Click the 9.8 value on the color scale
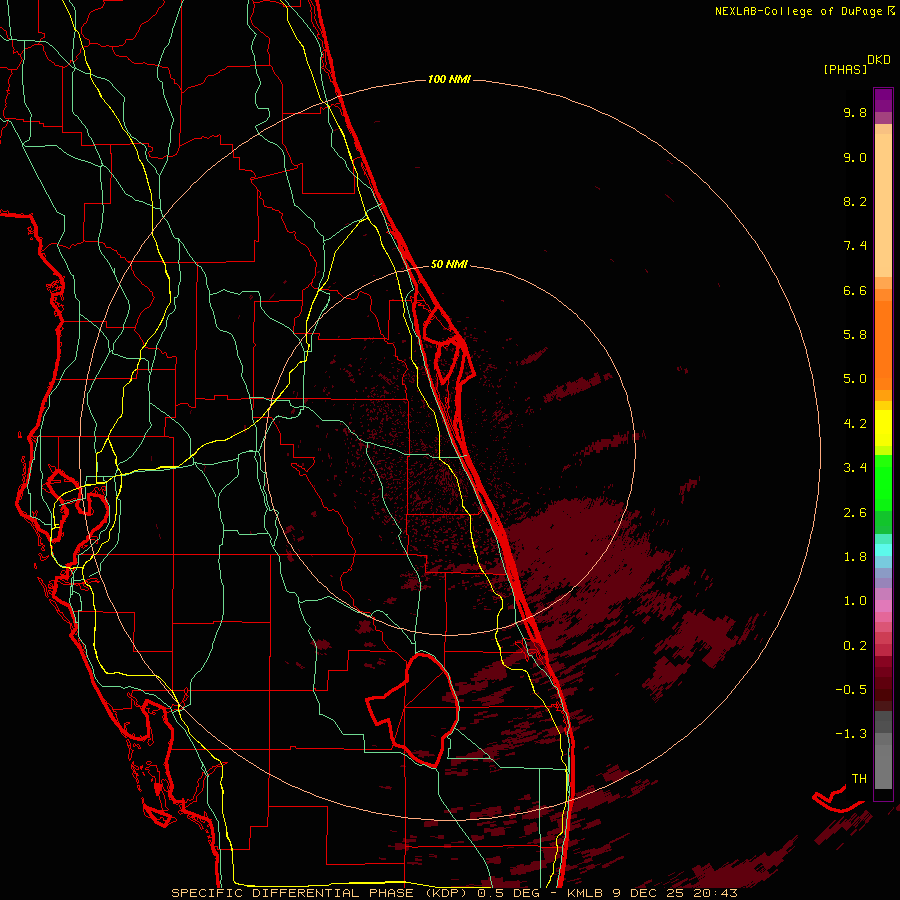Image resolution: width=900 pixels, height=900 pixels. pyautogui.click(x=855, y=112)
